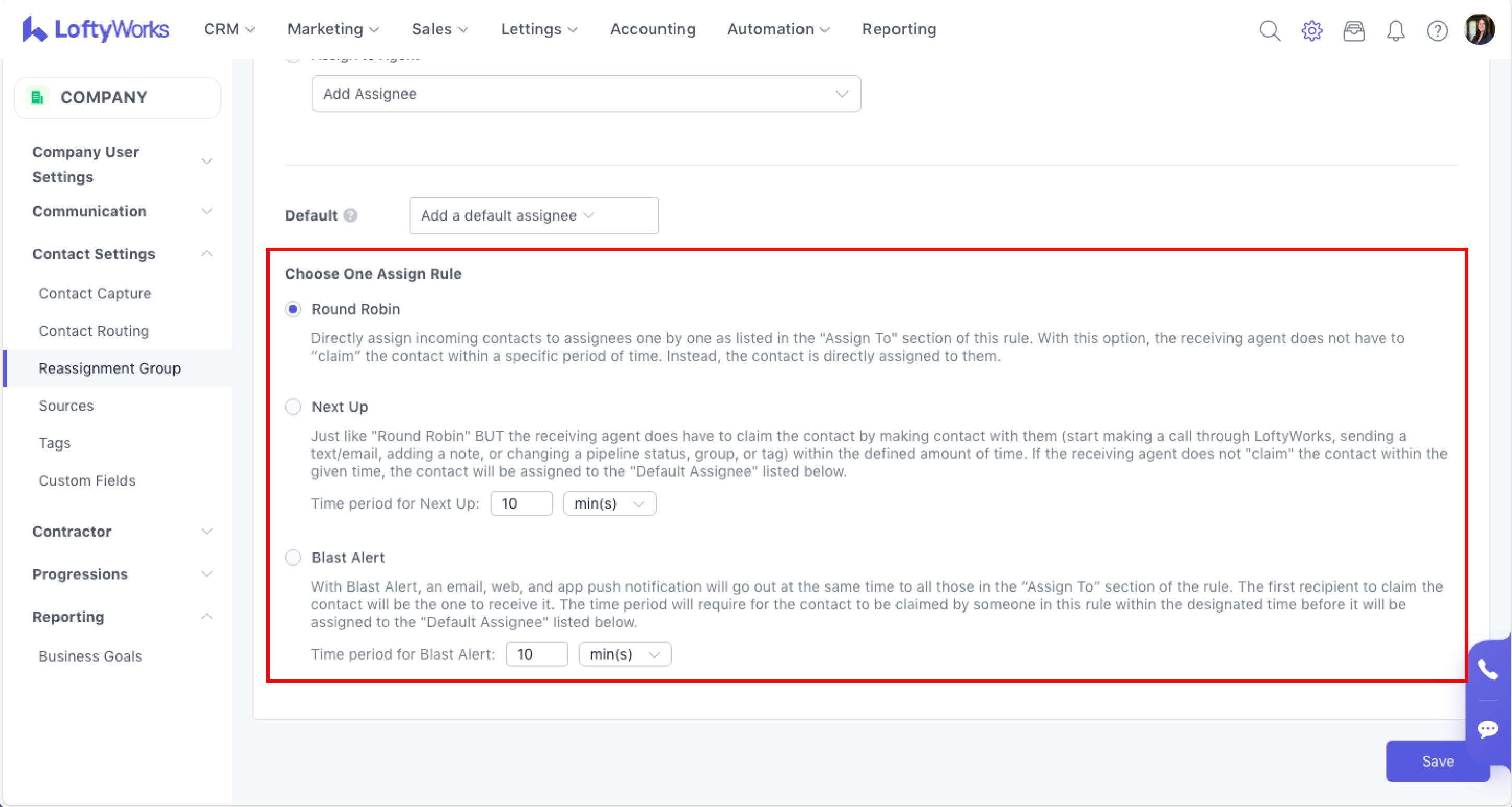
Task: Open the Marketing menu
Action: (333, 29)
